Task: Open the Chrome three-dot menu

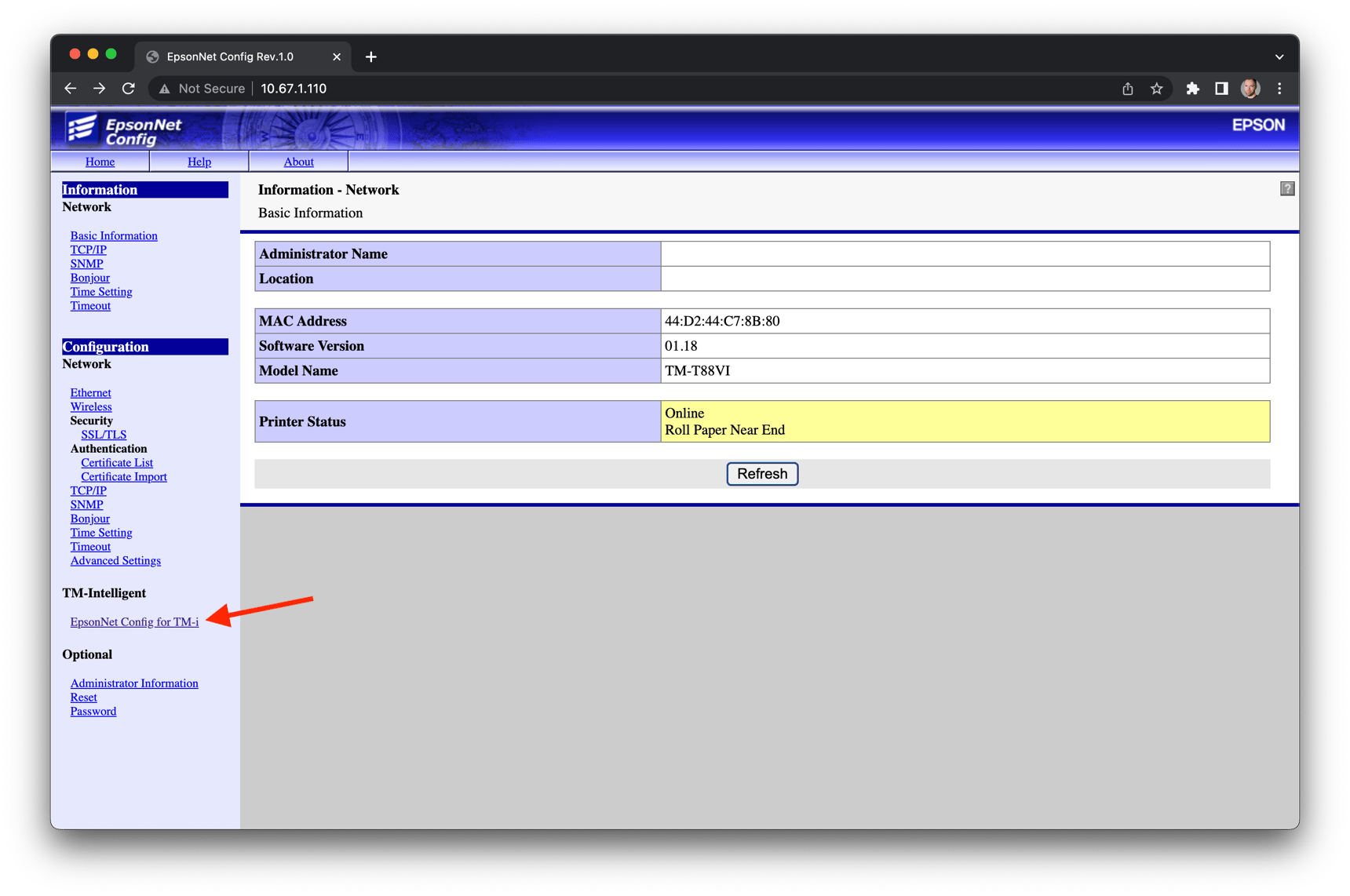Action: (x=1279, y=89)
